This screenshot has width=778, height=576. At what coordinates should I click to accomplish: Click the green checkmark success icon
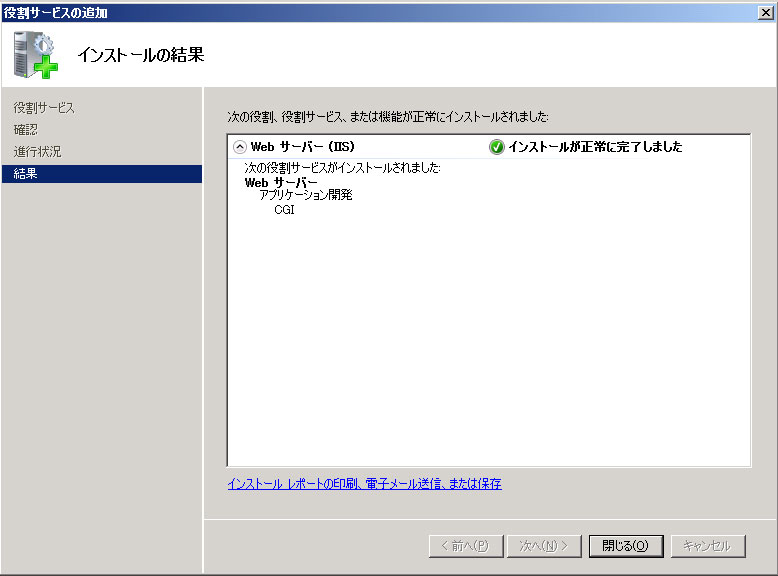pos(496,147)
